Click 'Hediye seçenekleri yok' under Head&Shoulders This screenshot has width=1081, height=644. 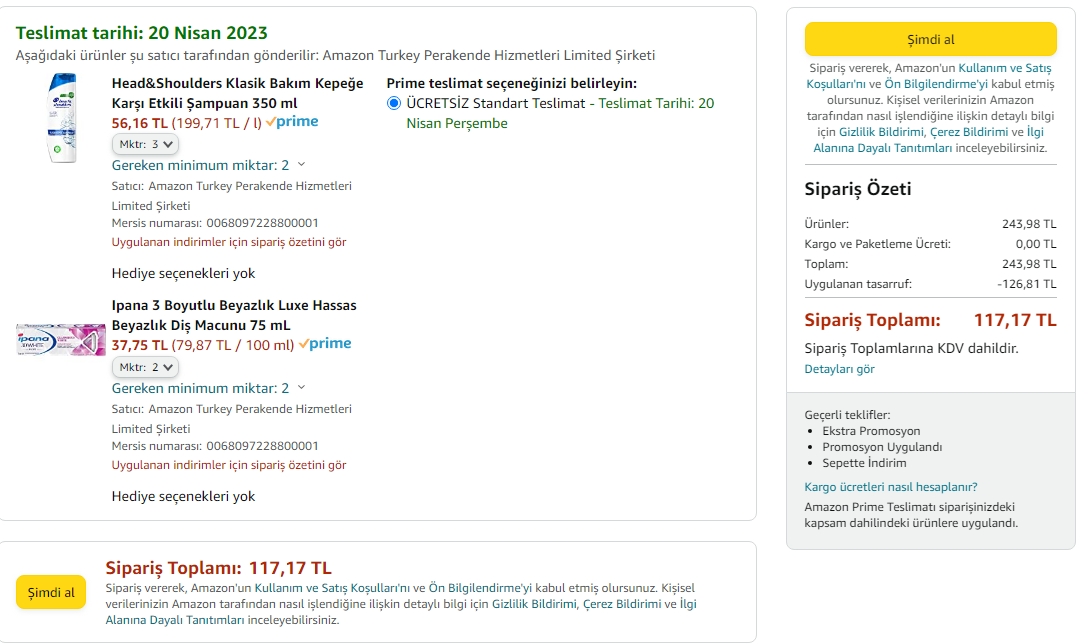(x=183, y=274)
